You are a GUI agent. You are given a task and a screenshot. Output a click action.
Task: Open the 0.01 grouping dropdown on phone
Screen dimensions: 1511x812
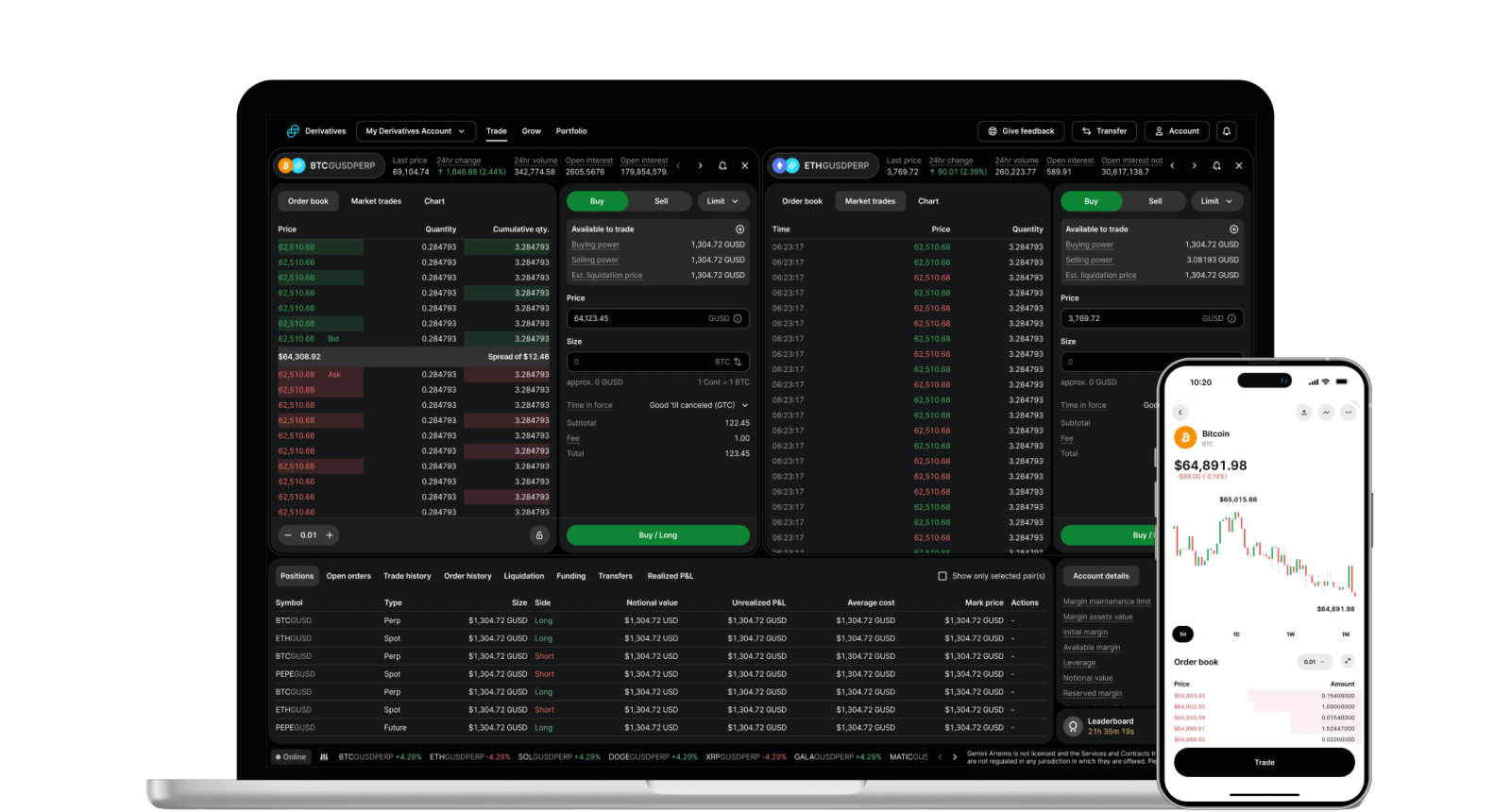click(x=1315, y=662)
